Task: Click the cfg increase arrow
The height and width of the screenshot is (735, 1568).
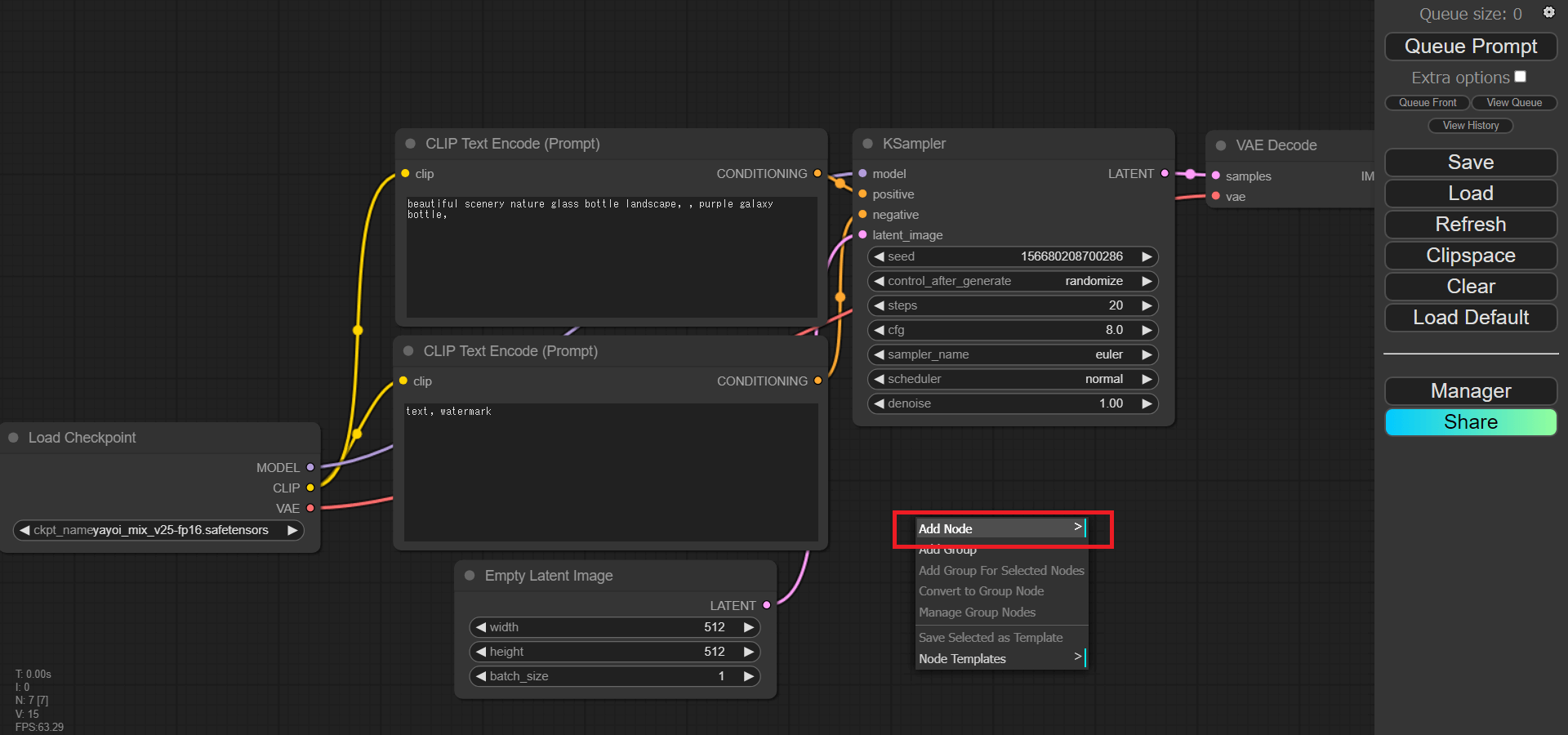Action: (x=1147, y=330)
